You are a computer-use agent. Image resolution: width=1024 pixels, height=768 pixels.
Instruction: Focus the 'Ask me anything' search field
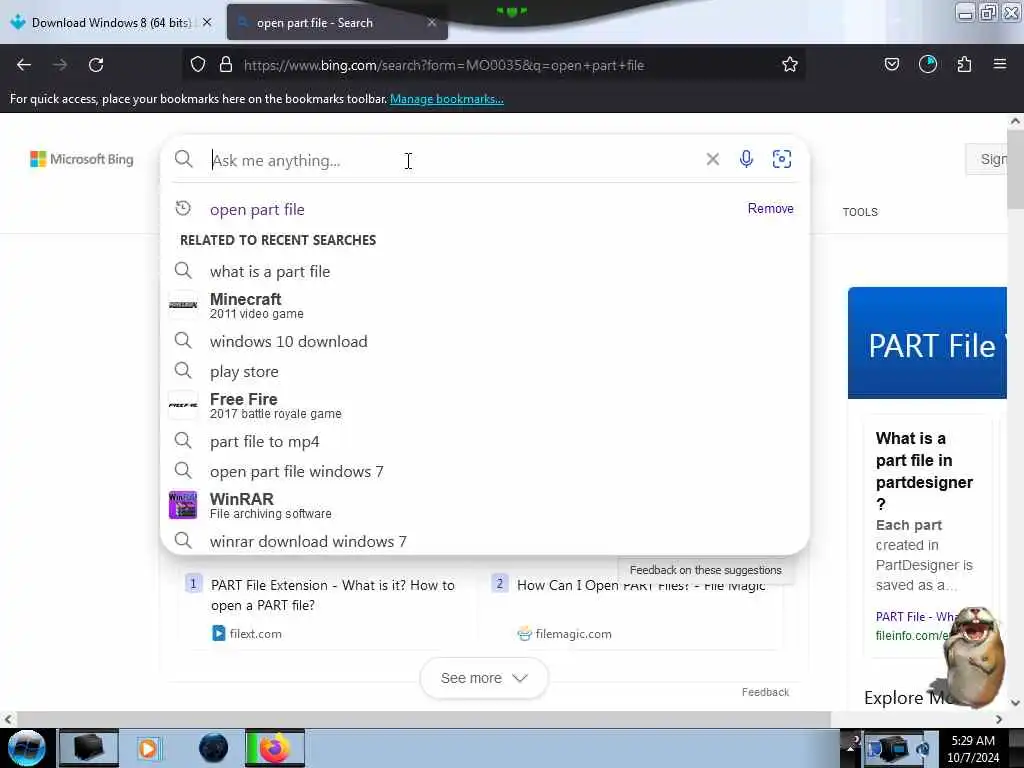point(454,161)
